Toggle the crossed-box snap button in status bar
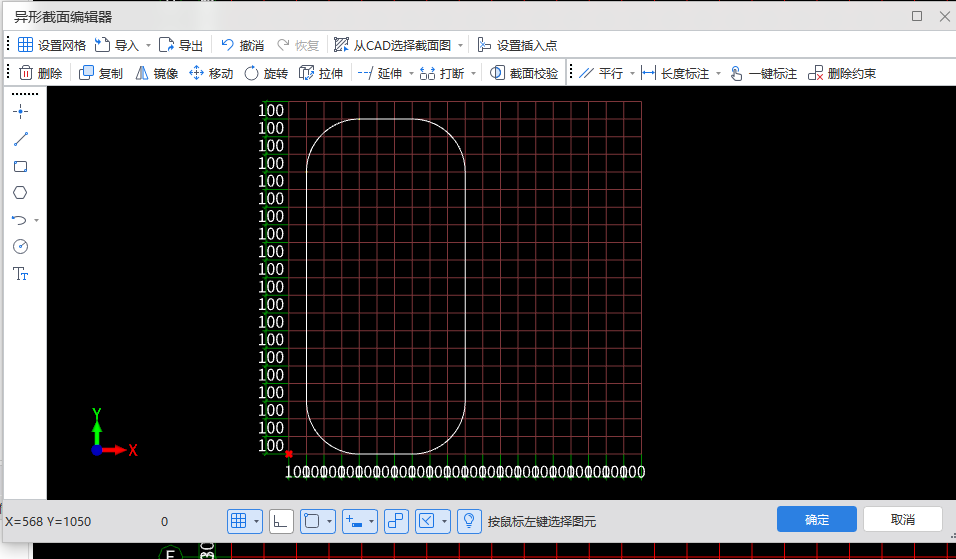 point(427,521)
